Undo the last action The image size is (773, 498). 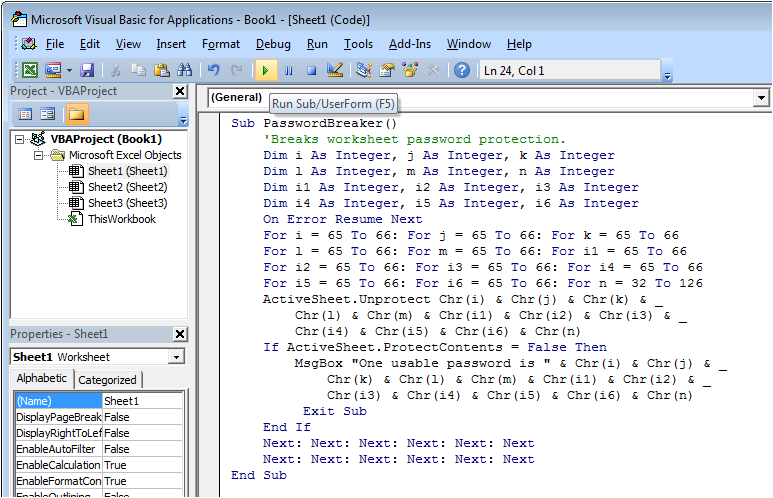(x=213, y=70)
